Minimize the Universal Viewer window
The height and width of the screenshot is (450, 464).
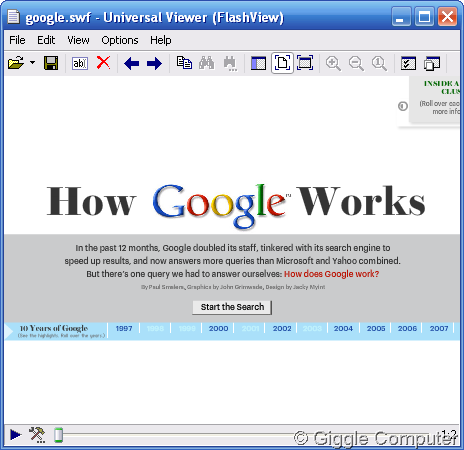pyautogui.click(x=401, y=17)
